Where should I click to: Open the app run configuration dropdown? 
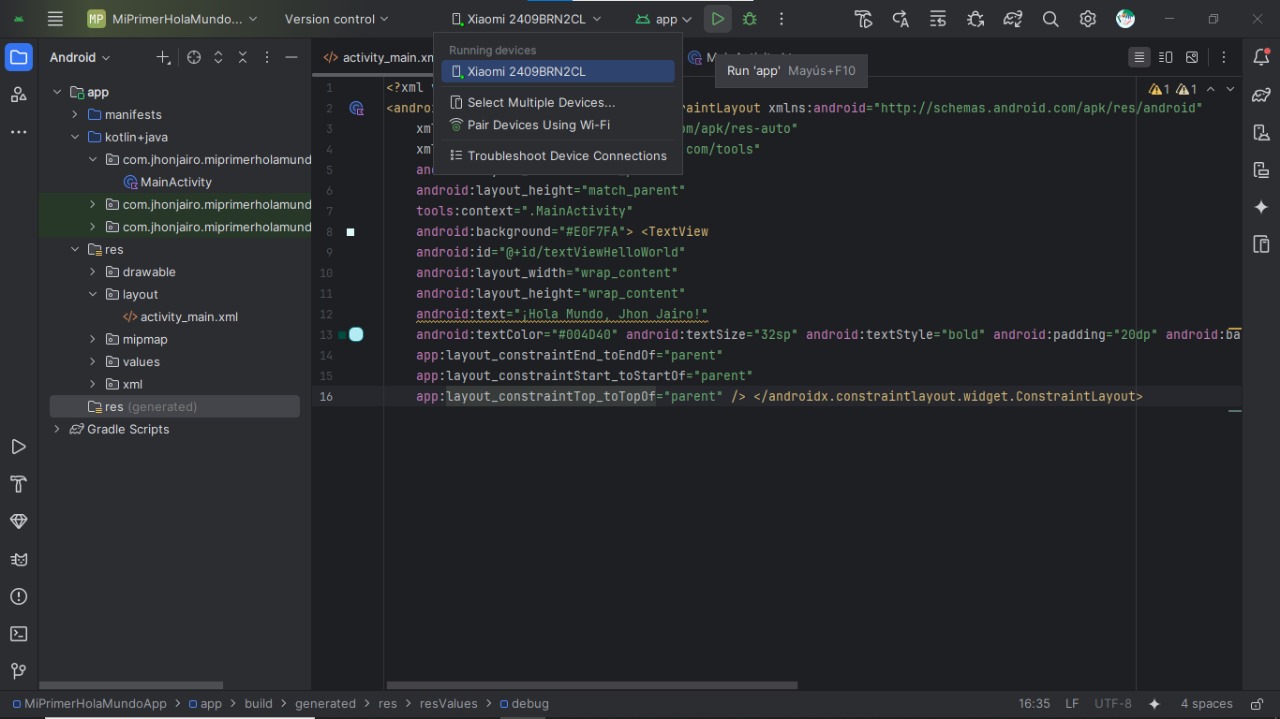[664, 19]
